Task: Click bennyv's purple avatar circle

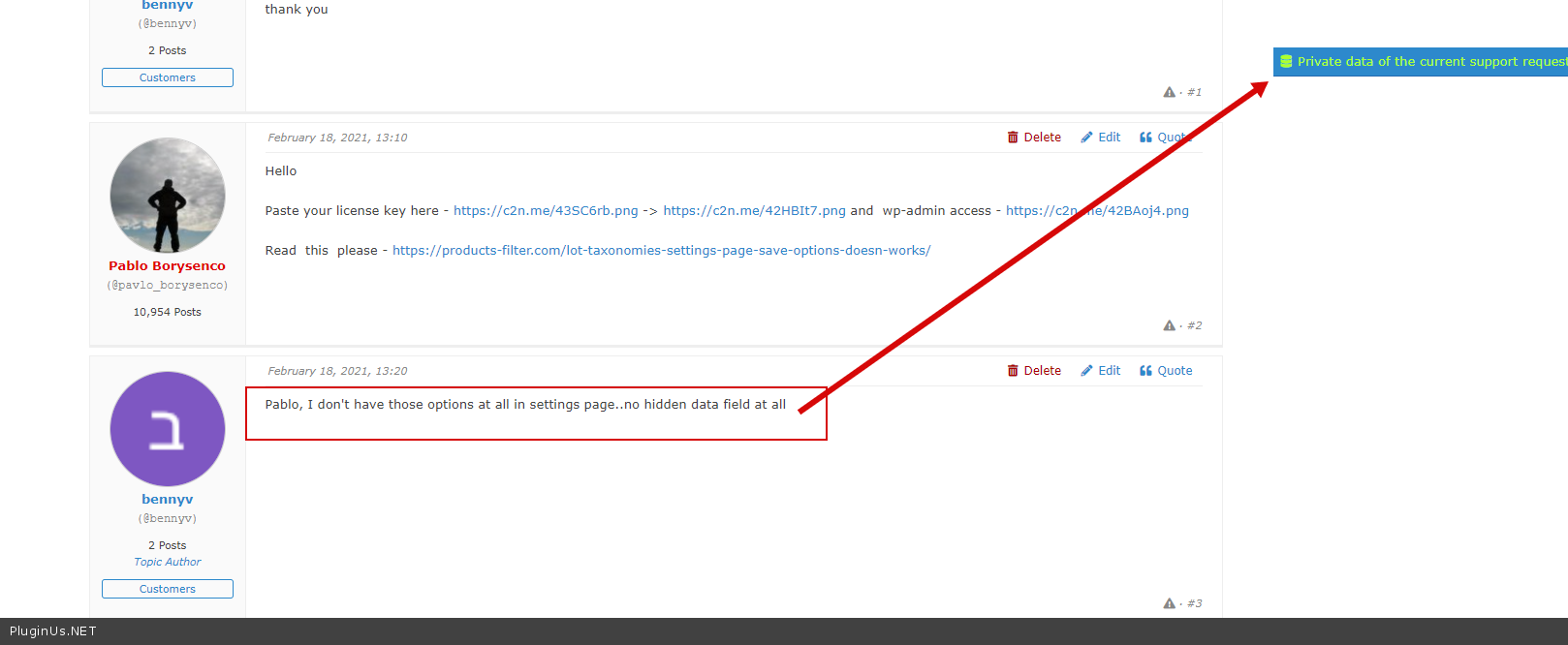Action: coord(168,429)
